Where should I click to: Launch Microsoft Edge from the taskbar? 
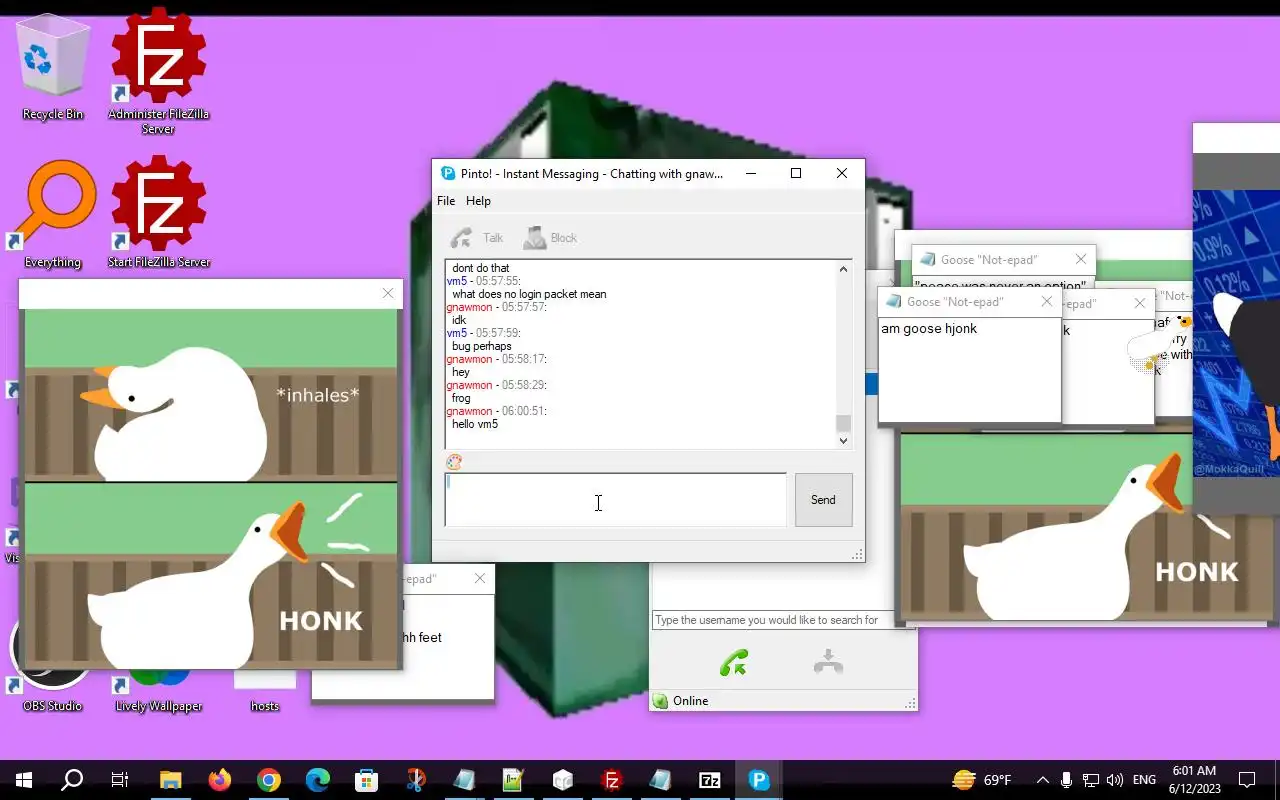[x=317, y=780]
